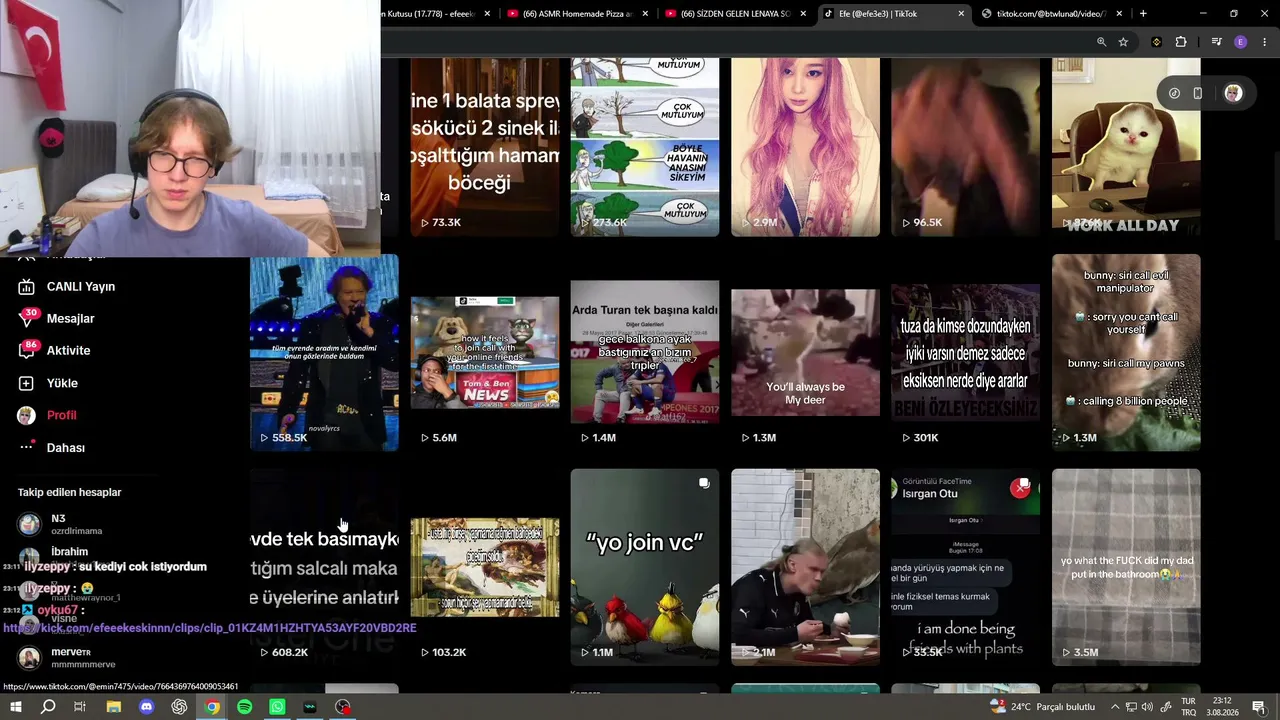Open the Dahası three-dots icon
This screenshot has width=1280, height=720.
(27, 447)
